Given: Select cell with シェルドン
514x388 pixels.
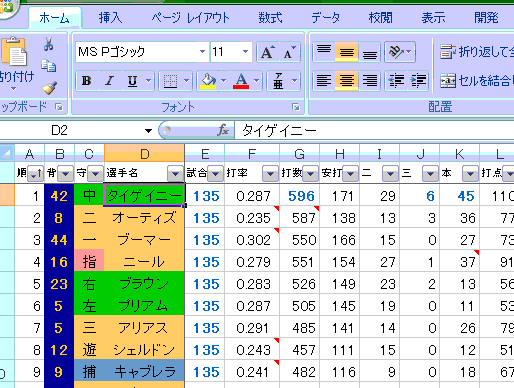Looking at the screenshot, I should pyautogui.click(x=144, y=350).
